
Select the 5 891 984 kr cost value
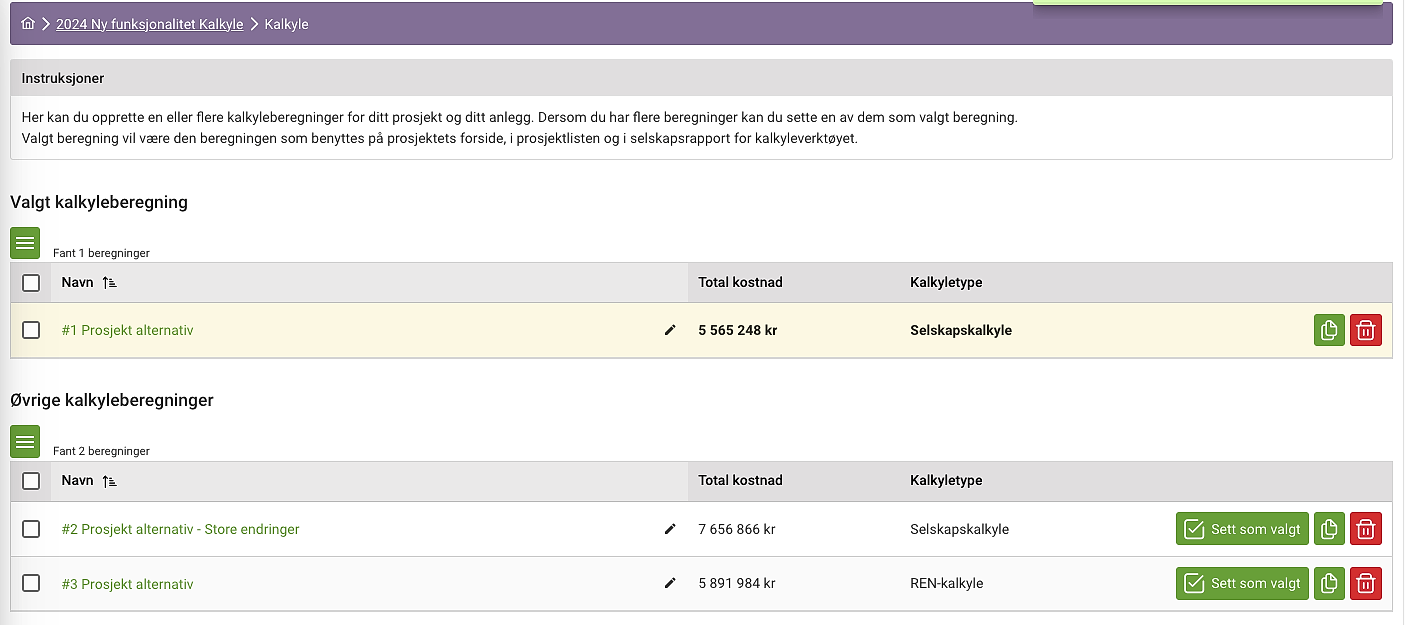point(737,583)
